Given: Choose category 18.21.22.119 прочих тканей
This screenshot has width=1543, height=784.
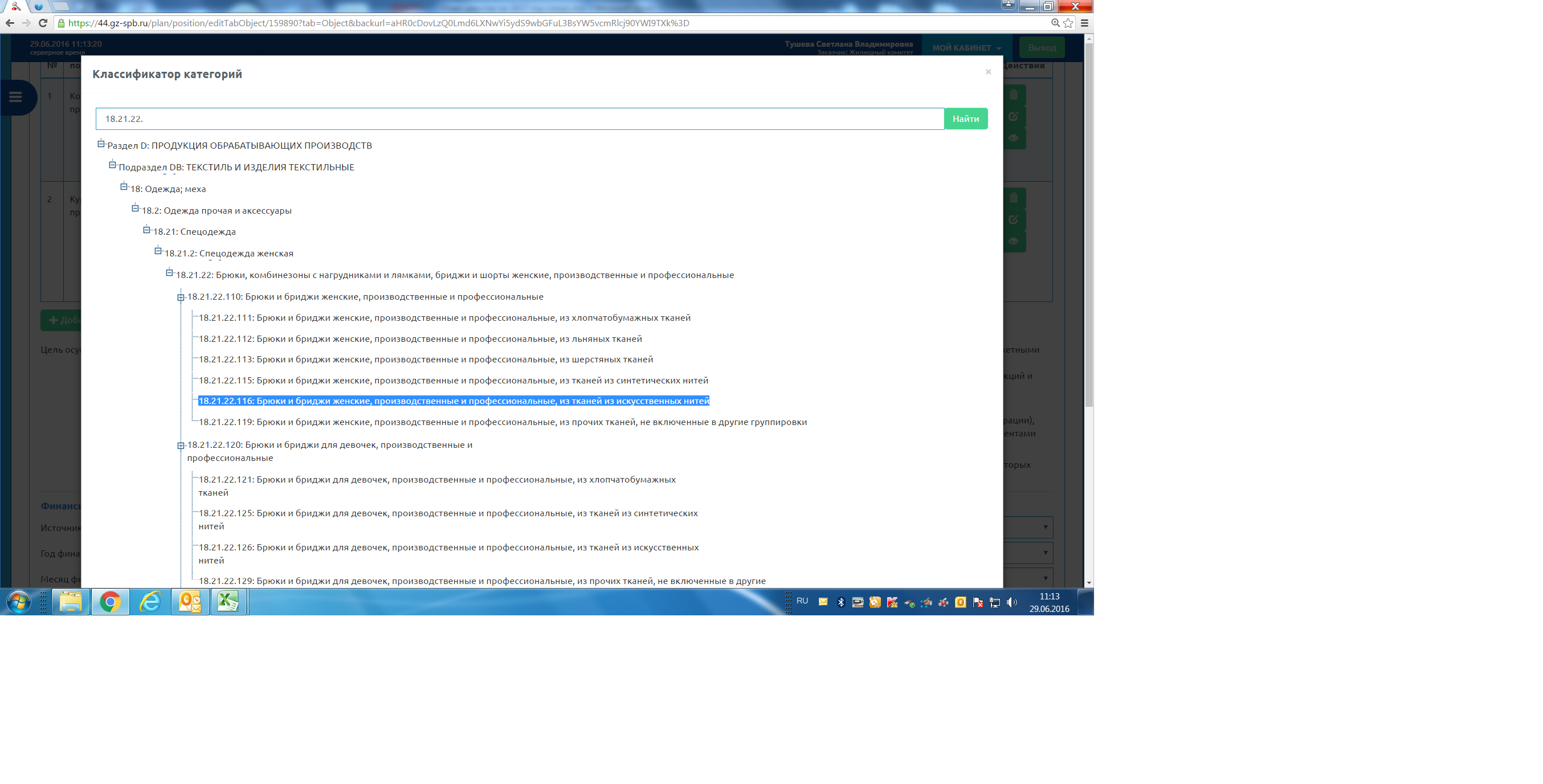Looking at the screenshot, I should click(x=502, y=422).
